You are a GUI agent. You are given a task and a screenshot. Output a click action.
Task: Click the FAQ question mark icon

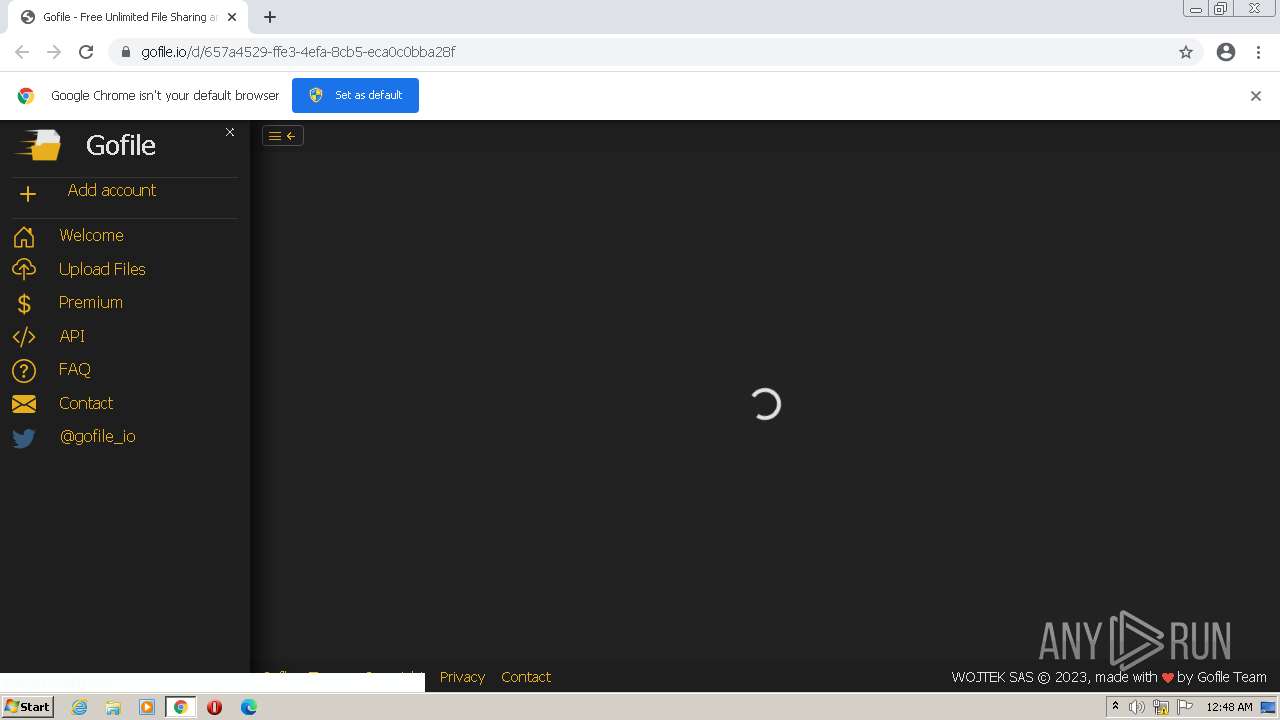24,371
